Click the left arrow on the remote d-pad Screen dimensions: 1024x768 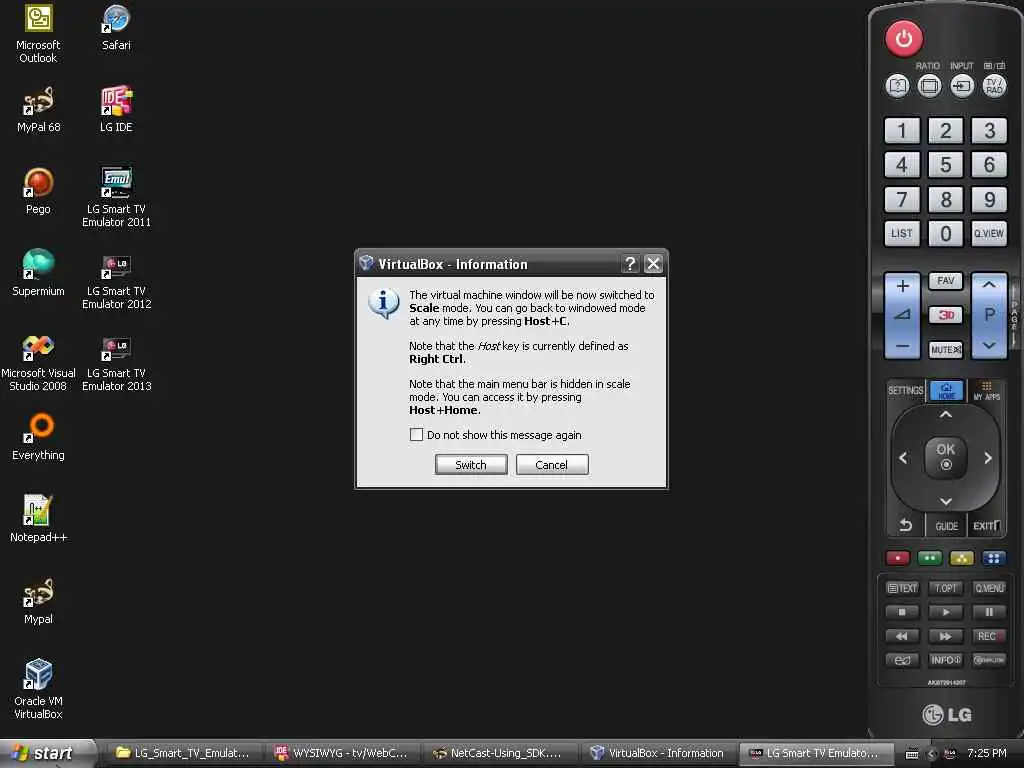(903, 458)
